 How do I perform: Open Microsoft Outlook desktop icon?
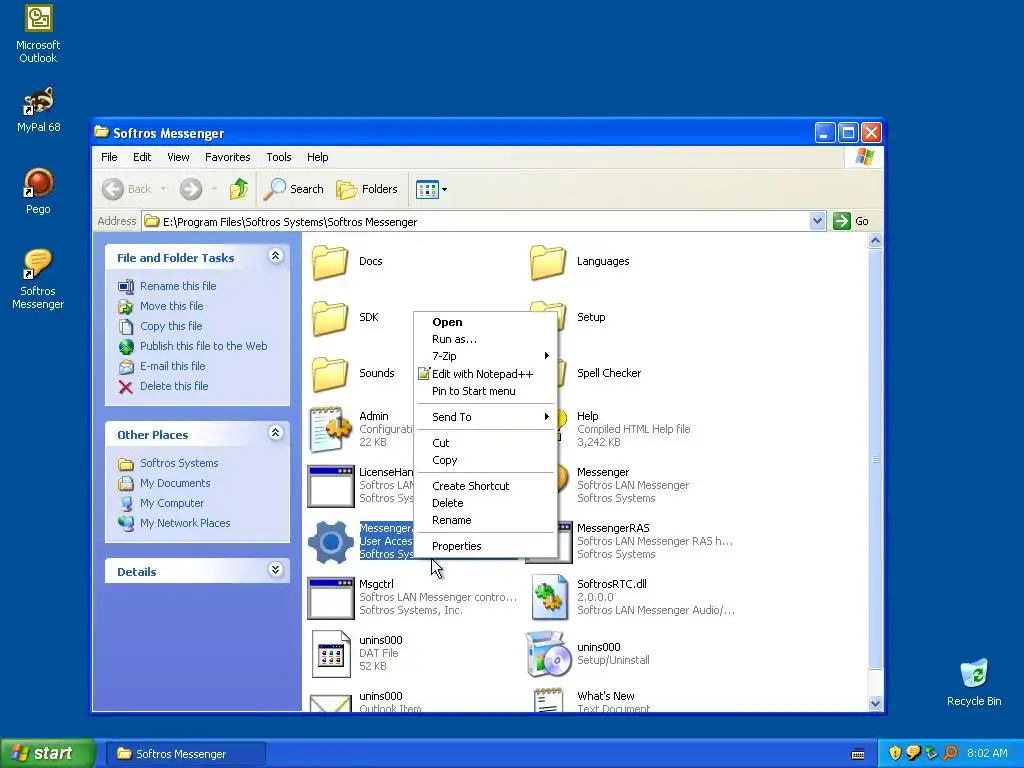click(38, 34)
